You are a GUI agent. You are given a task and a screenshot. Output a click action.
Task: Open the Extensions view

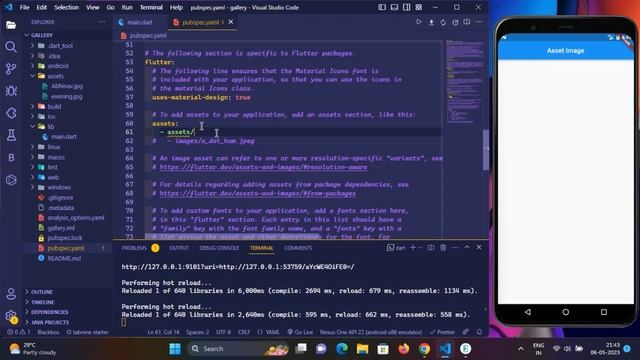(x=11, y=113)
